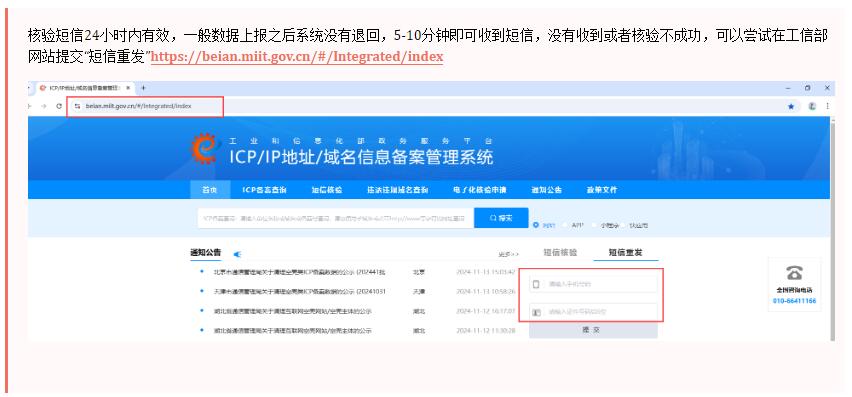
Task: Open 首页 in the blue navigation bar
Action: [209, 190]
